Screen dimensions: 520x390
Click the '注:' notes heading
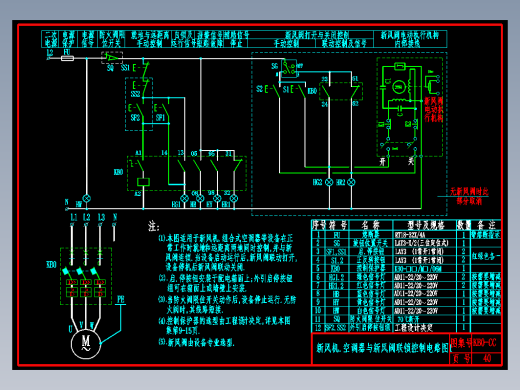(x=154, y=227)
